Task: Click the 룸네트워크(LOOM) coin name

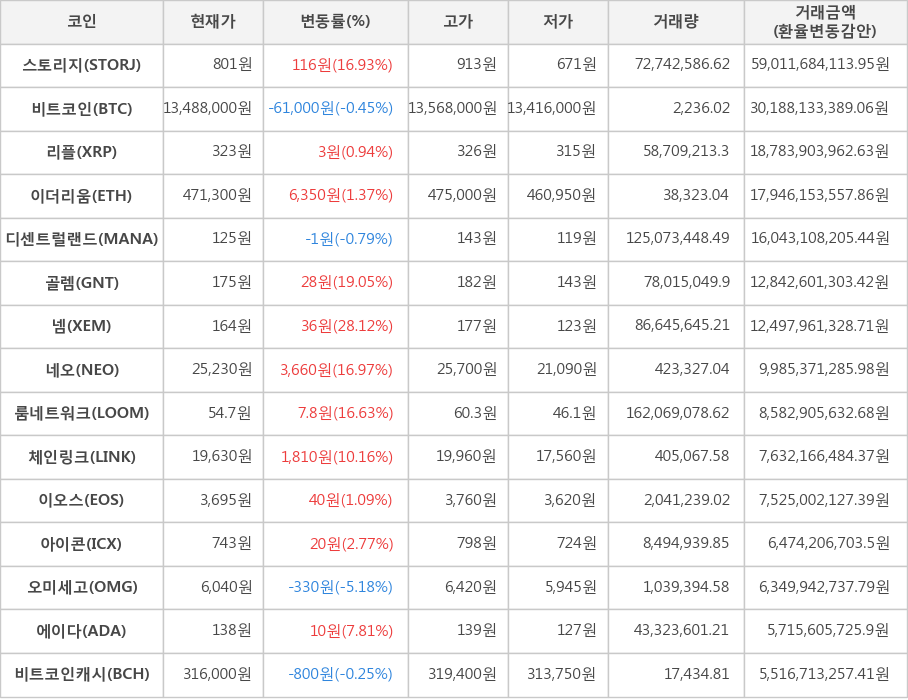Action: (82, 413)
